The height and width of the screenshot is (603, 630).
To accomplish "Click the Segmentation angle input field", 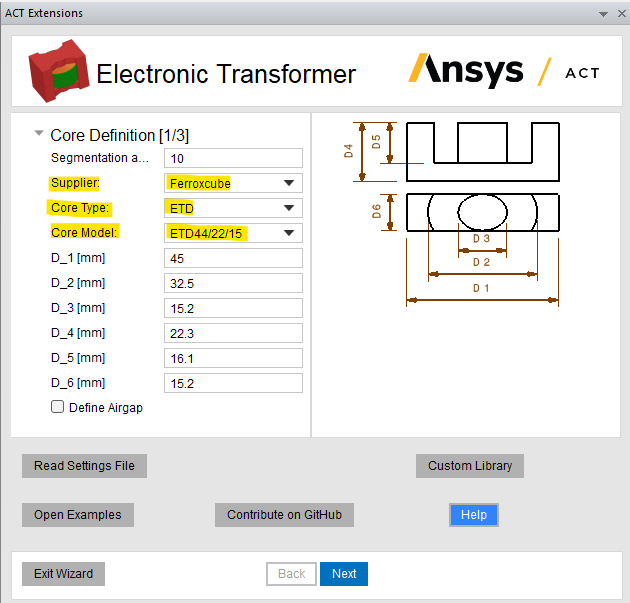I will 233,158.
